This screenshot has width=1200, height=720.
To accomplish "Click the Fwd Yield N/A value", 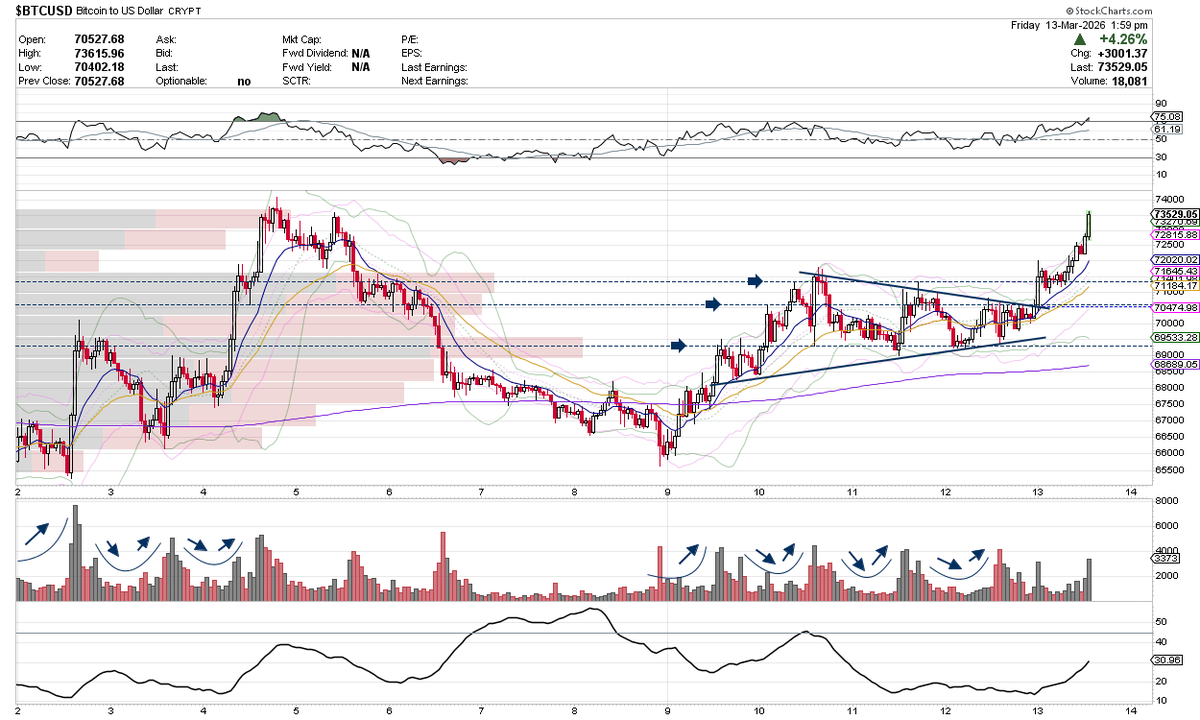I will coord(361,67).
